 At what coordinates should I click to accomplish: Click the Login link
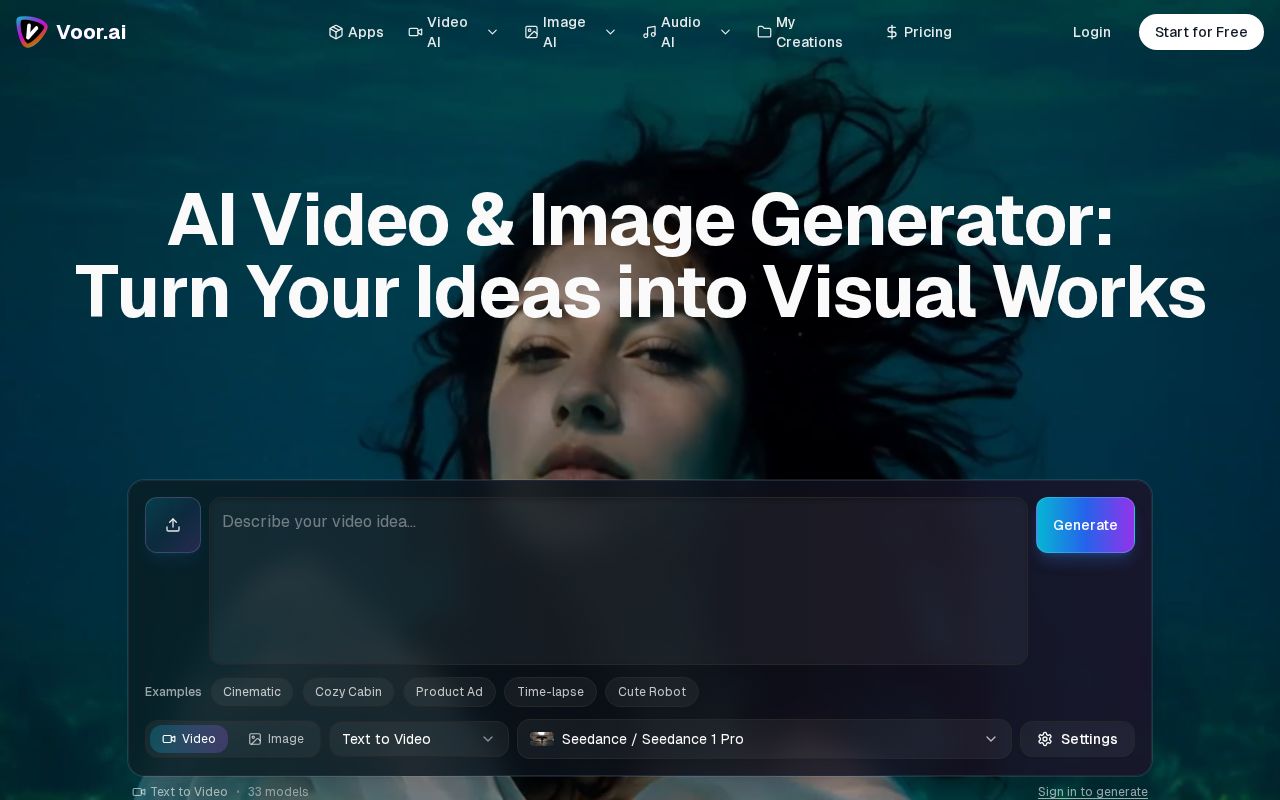1092,32
